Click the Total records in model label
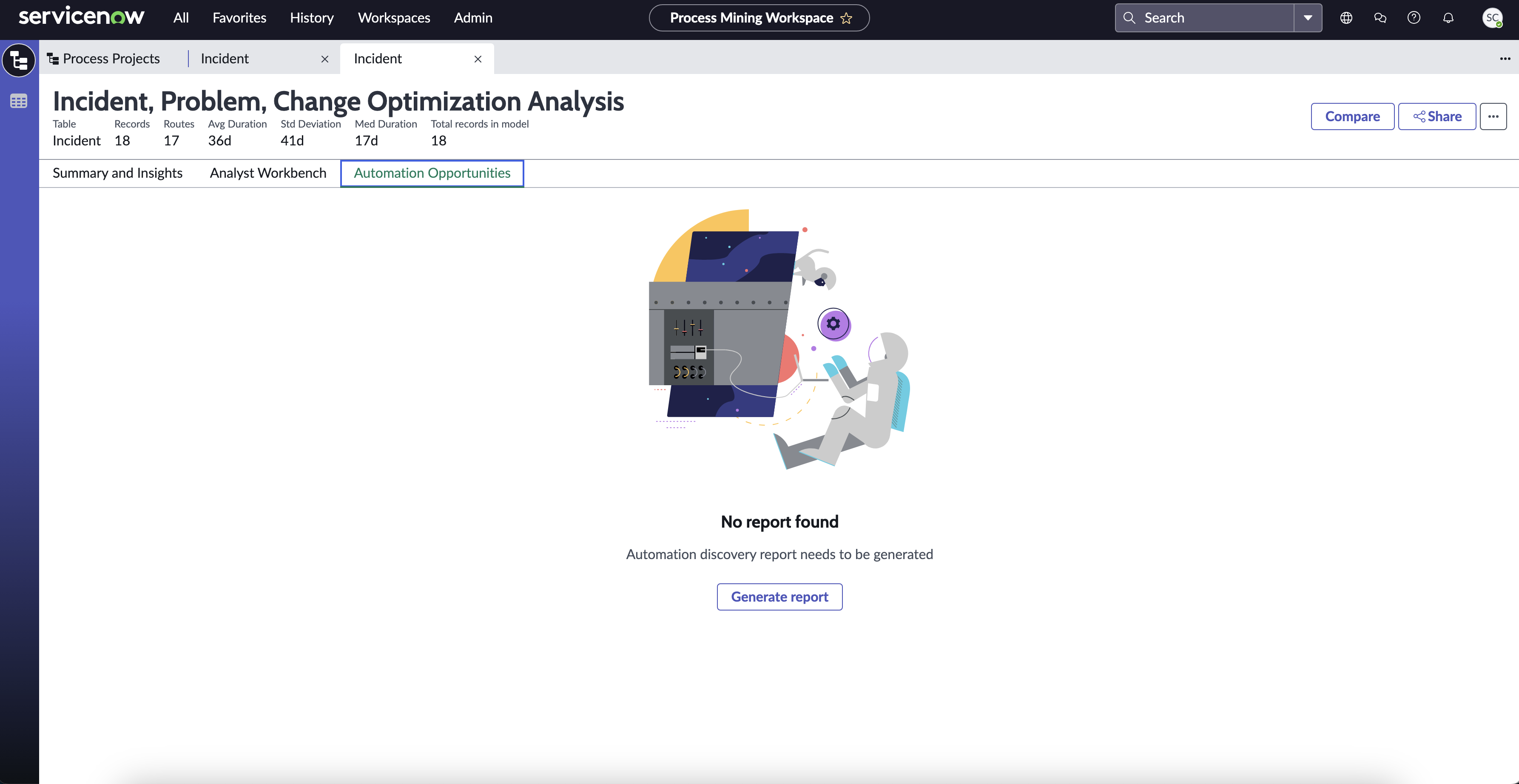 pyautogui.click(x=480, y=124)
